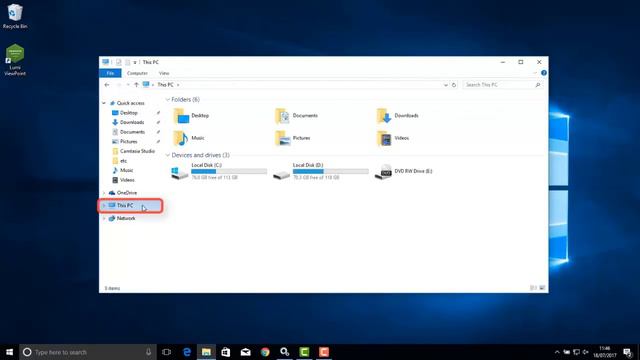The height and width of the screenshot is (360, 640).
Task: Expand the Network tree node arrow
Action: pyautogui.click(x=104, y=218)
